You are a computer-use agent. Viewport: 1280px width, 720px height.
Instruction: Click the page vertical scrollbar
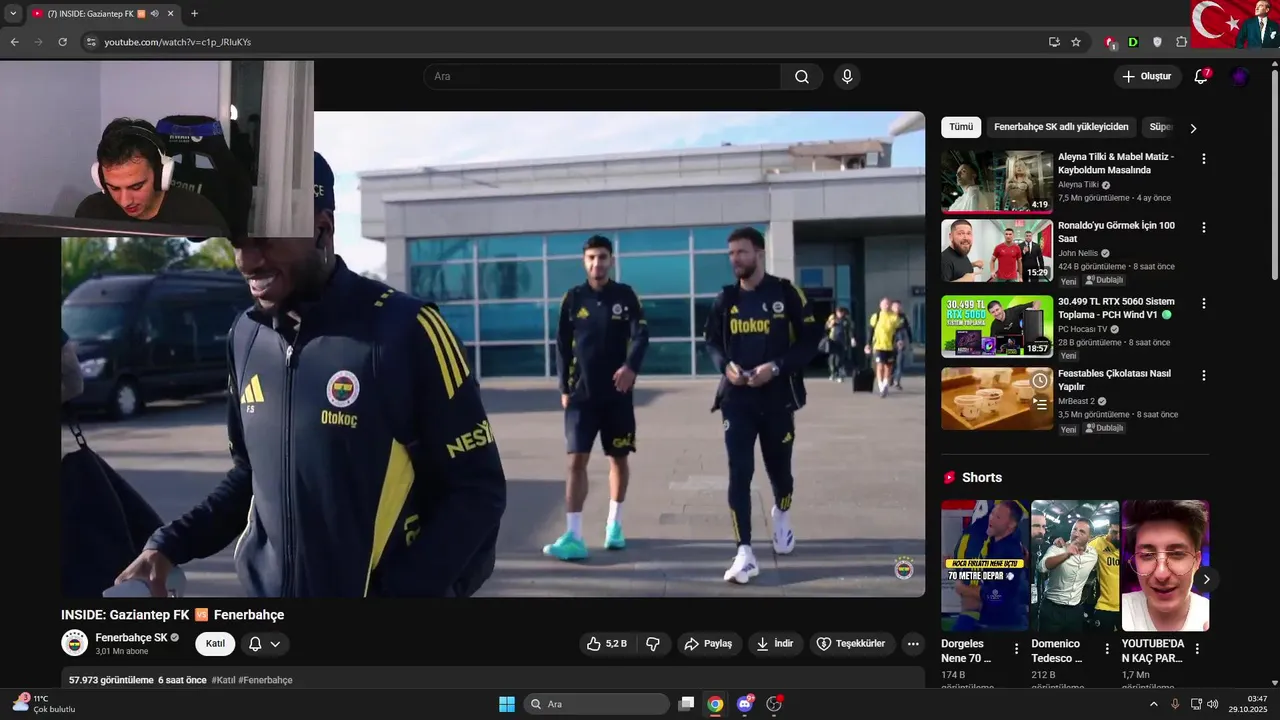point(1274,175)
